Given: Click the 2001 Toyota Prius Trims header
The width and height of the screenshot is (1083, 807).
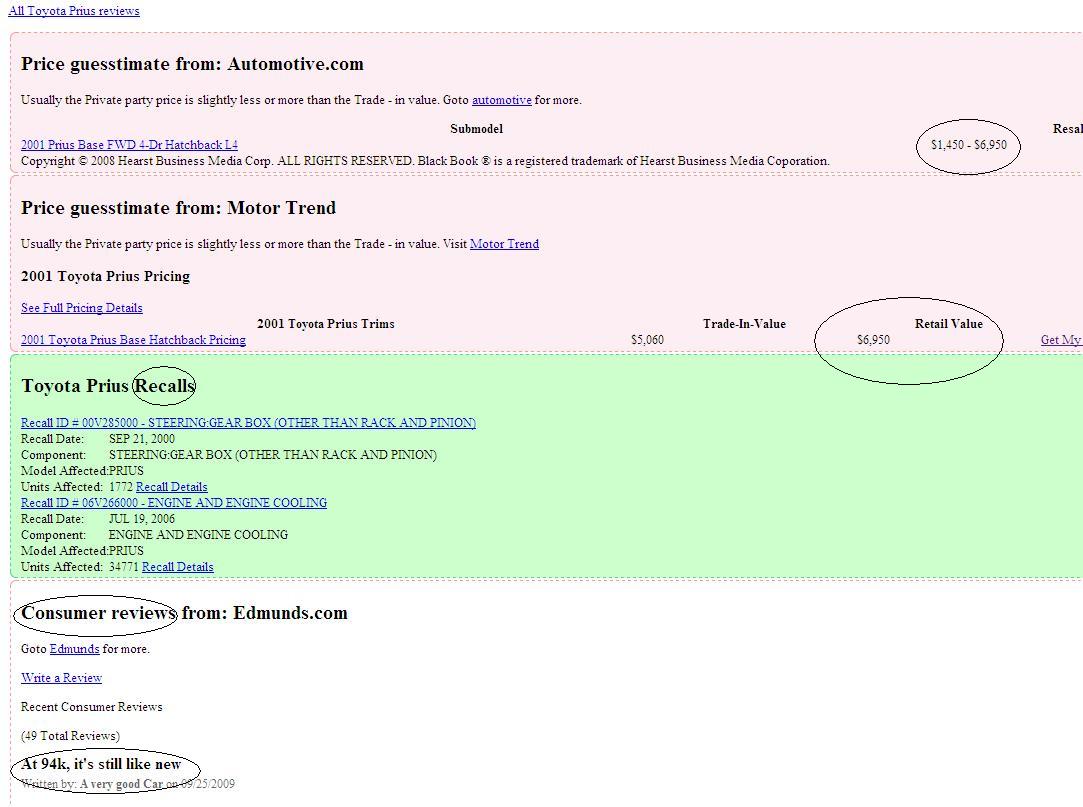Looking at the screenshot, I should pyautogui.click(x=325, y=323).
